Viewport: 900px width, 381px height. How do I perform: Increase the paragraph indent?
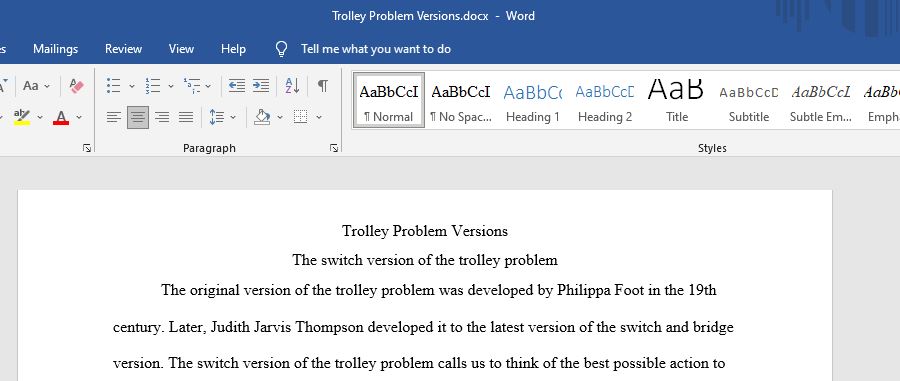[261, 86]
